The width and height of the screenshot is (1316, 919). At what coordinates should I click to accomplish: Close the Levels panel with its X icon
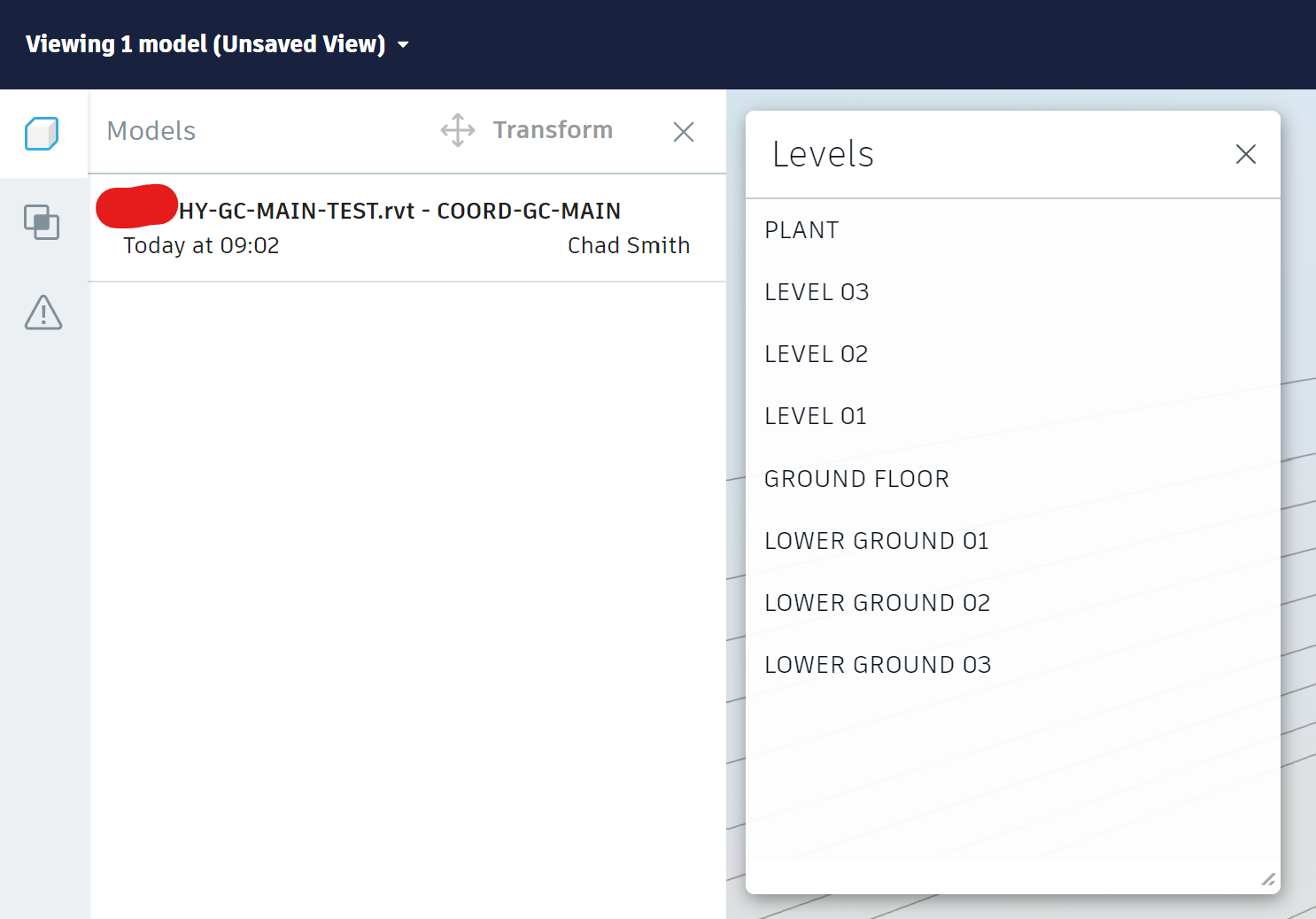pyautogui.click(x=1246, y=153)
